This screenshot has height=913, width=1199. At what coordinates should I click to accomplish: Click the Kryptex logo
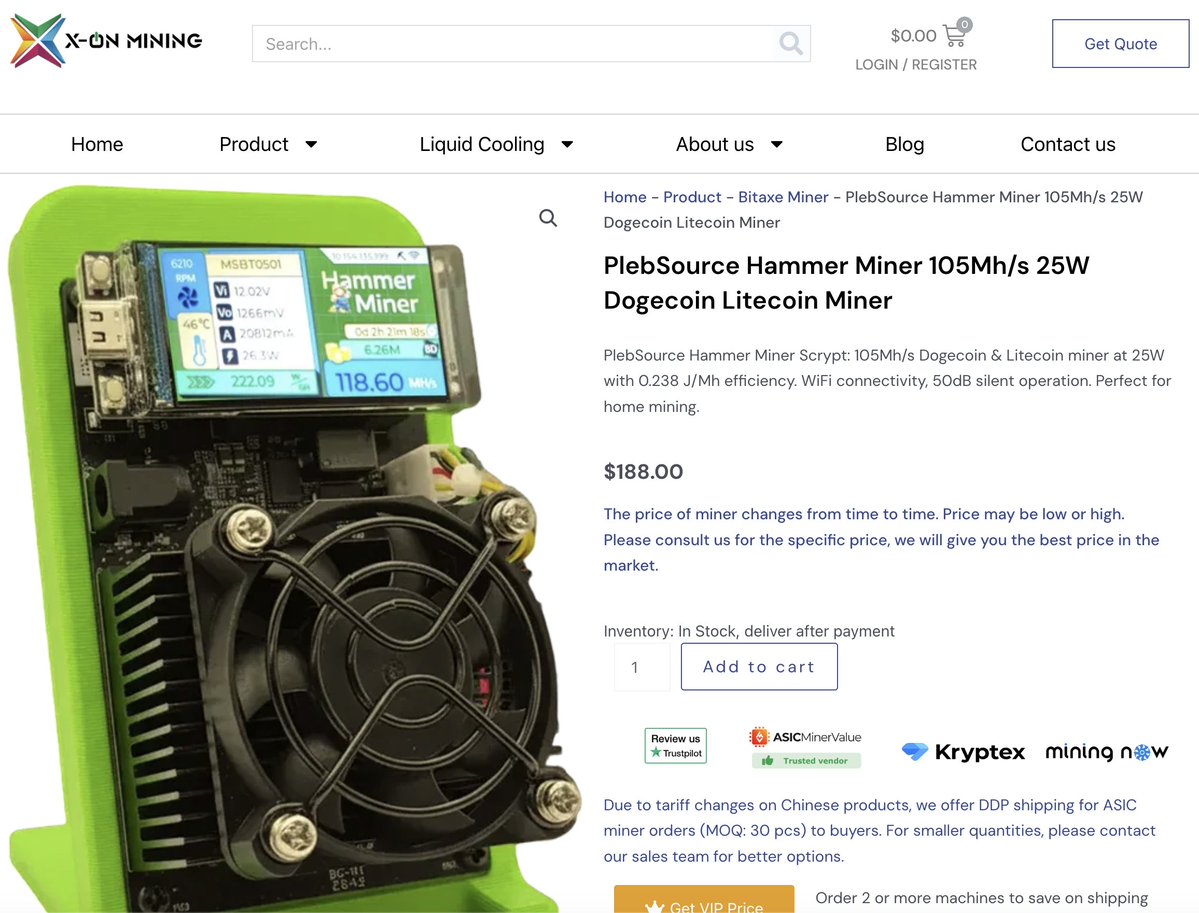coord(963,752)
